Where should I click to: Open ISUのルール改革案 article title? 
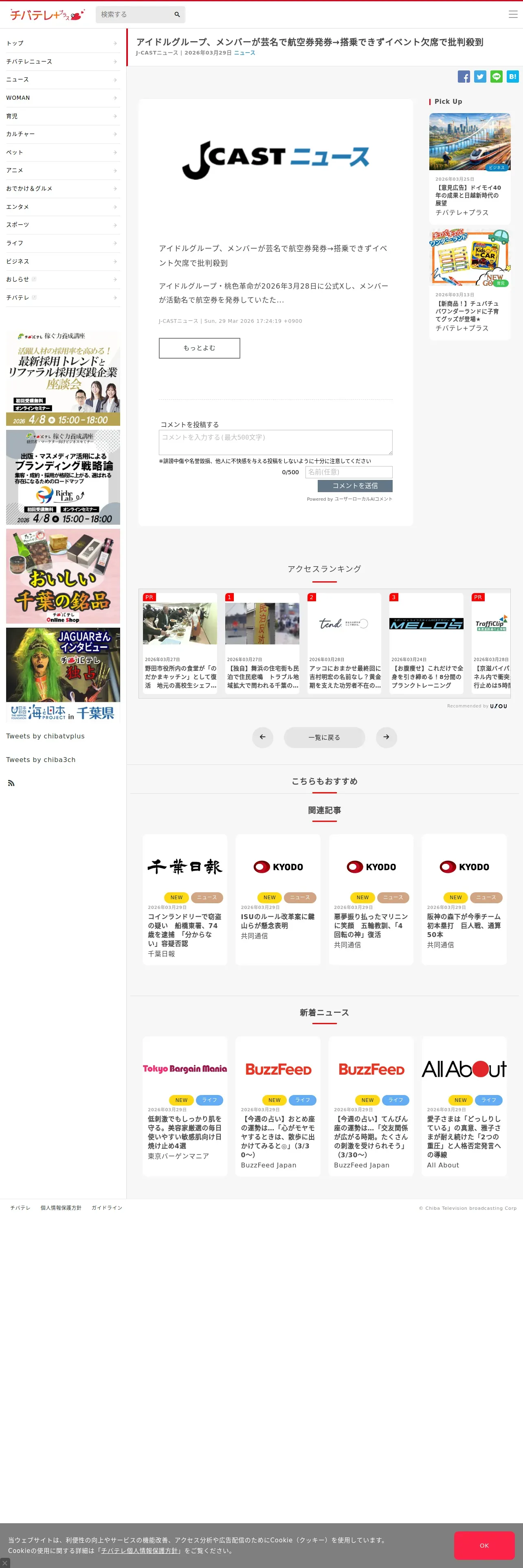coord(278,921)
